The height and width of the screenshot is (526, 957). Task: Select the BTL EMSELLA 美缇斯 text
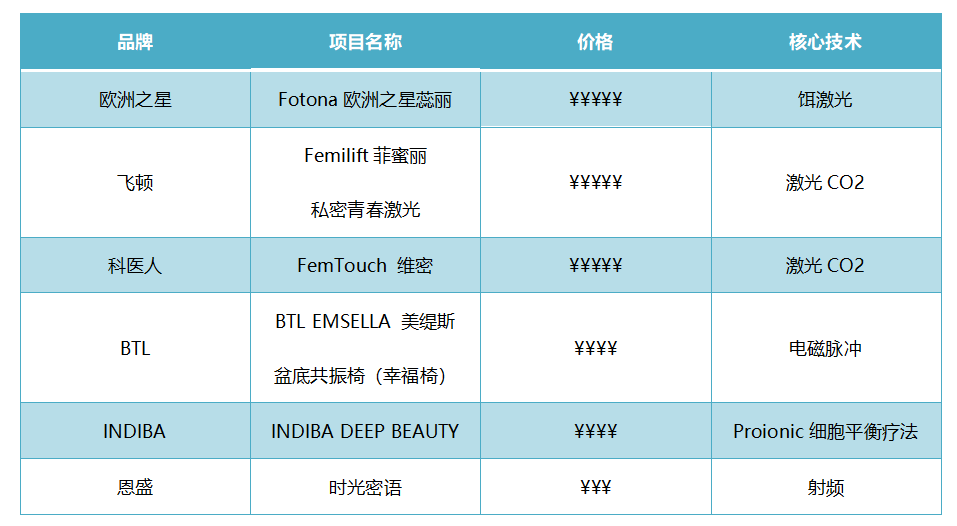(x=366, y=321)
